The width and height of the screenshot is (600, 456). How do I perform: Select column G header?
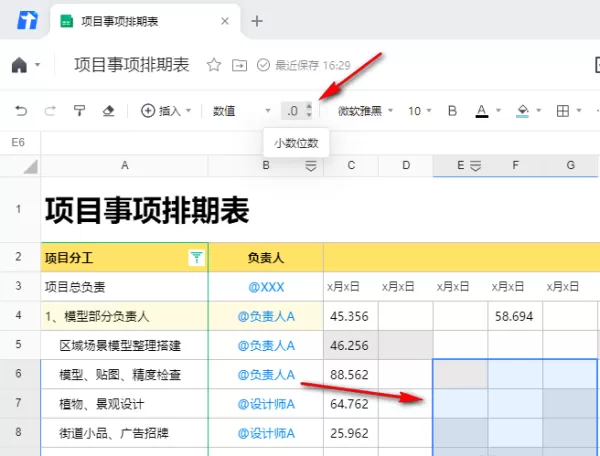coord(570,165)
